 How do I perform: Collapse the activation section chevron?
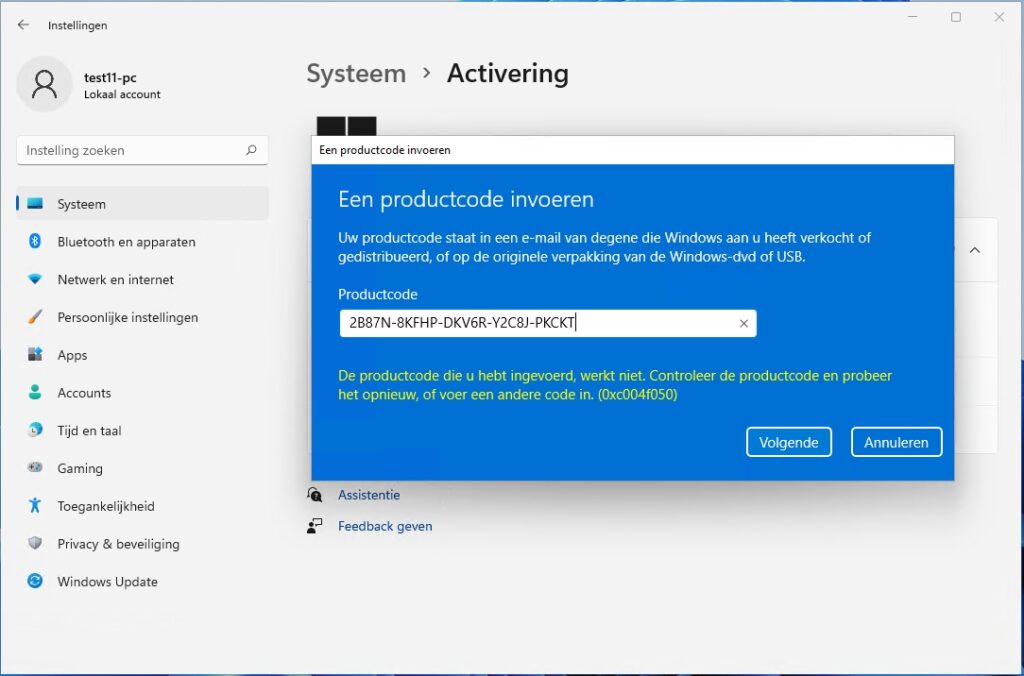pyautogui.click(x=975, y=251)
